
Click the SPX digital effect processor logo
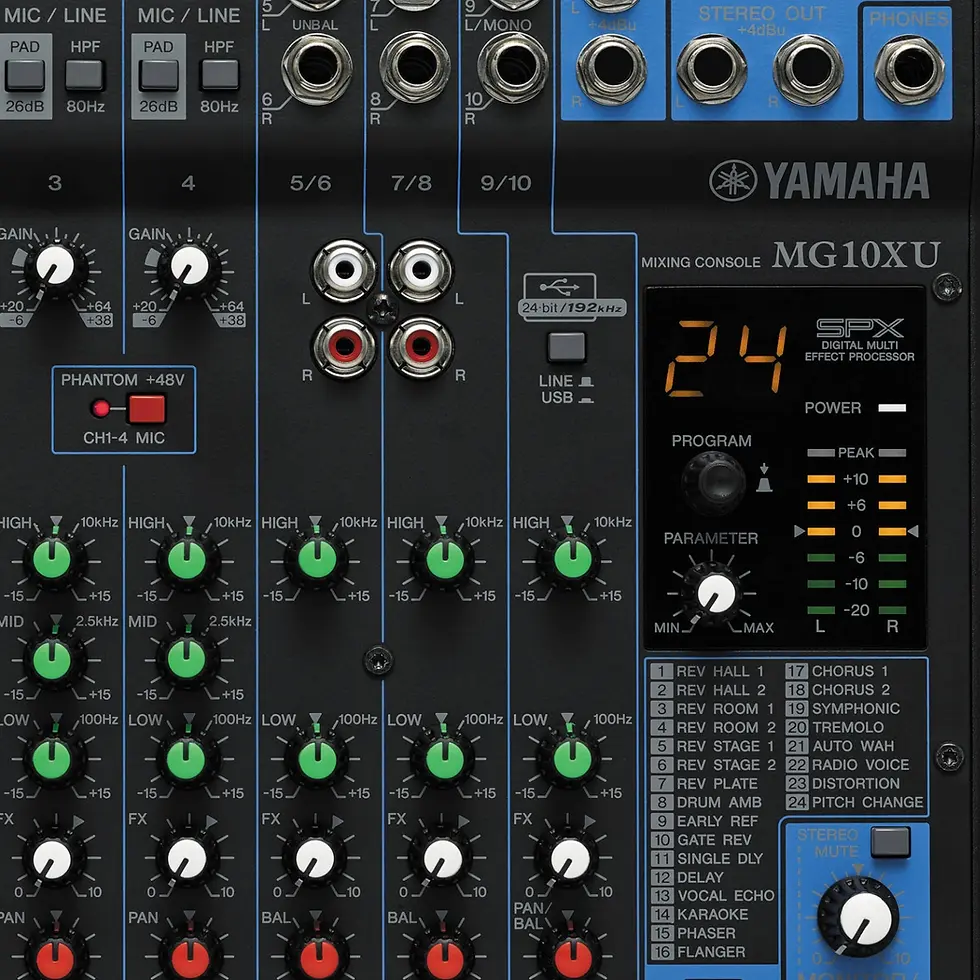pyautogui.click(x=859, y=328)
